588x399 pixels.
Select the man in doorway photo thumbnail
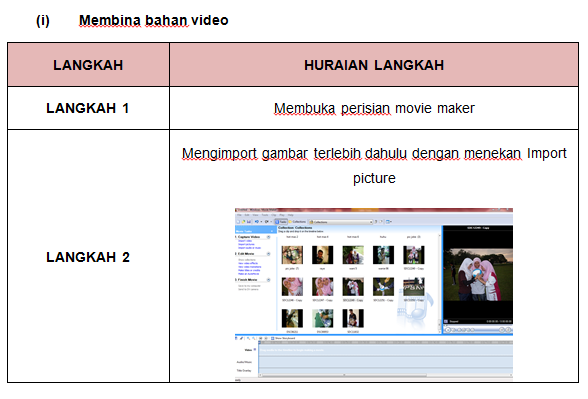322,255
